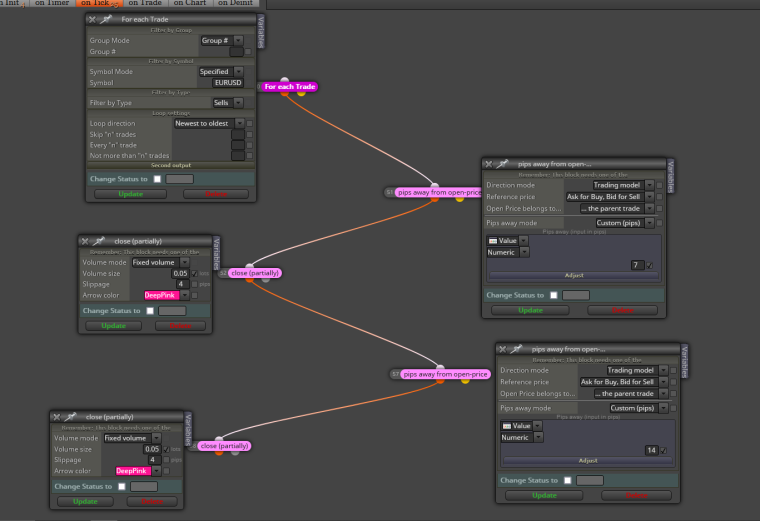The image size is (760, 521).
Task: Click the pin icon on For each Trade panel
Action: click(x=105, y=19)
